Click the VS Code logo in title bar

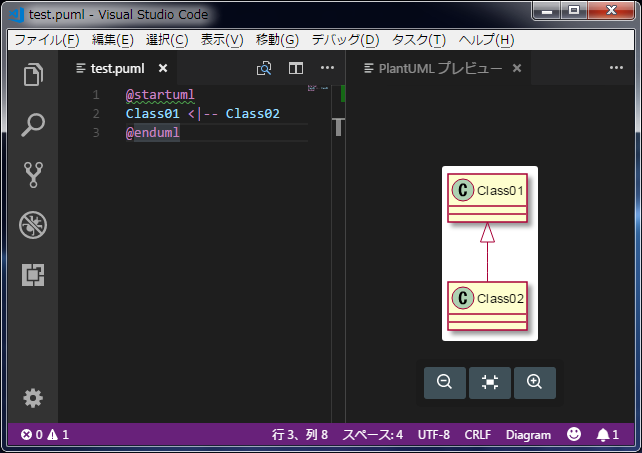[x=17, y=15]
